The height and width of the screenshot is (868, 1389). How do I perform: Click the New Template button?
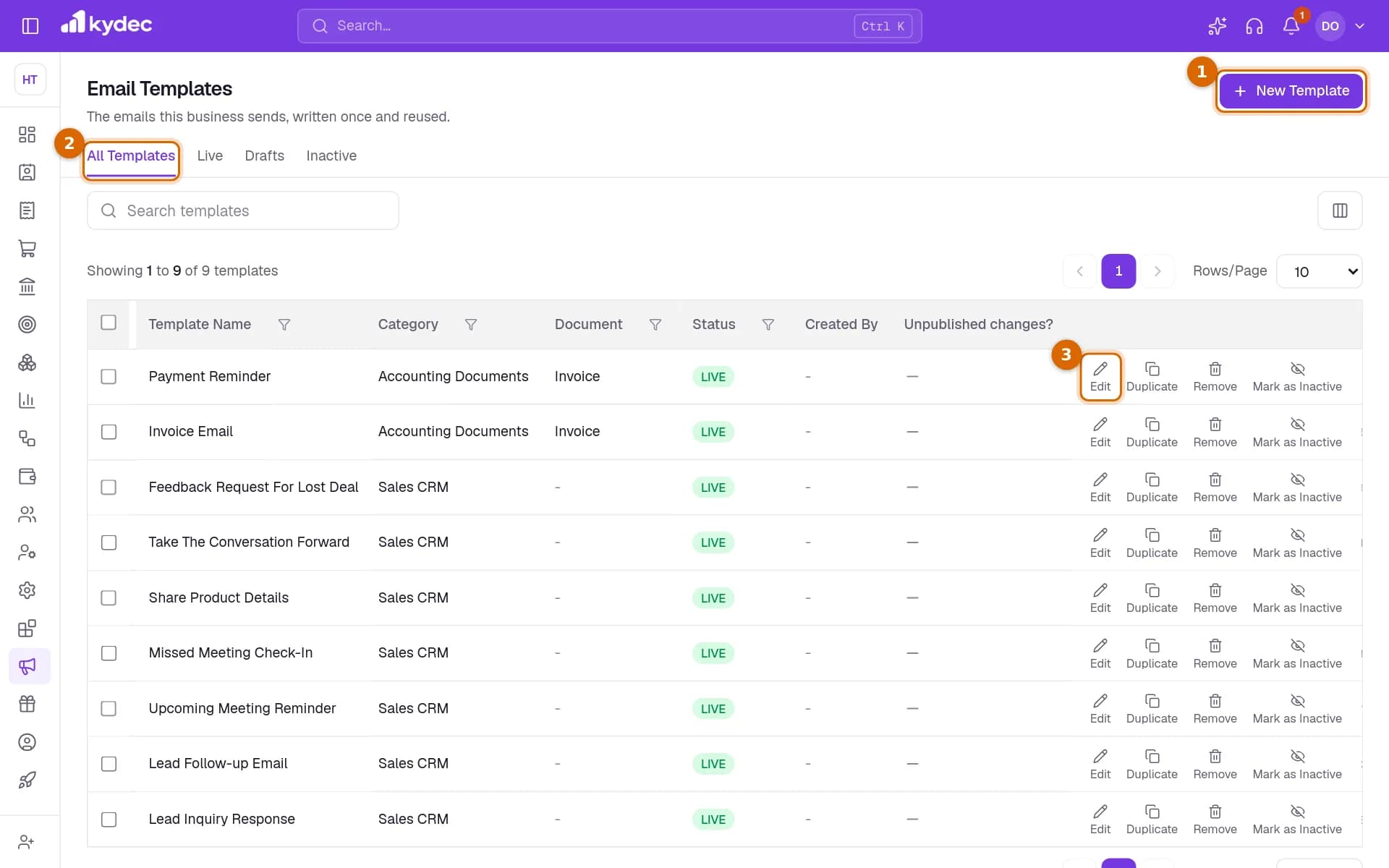point(1291,90)
